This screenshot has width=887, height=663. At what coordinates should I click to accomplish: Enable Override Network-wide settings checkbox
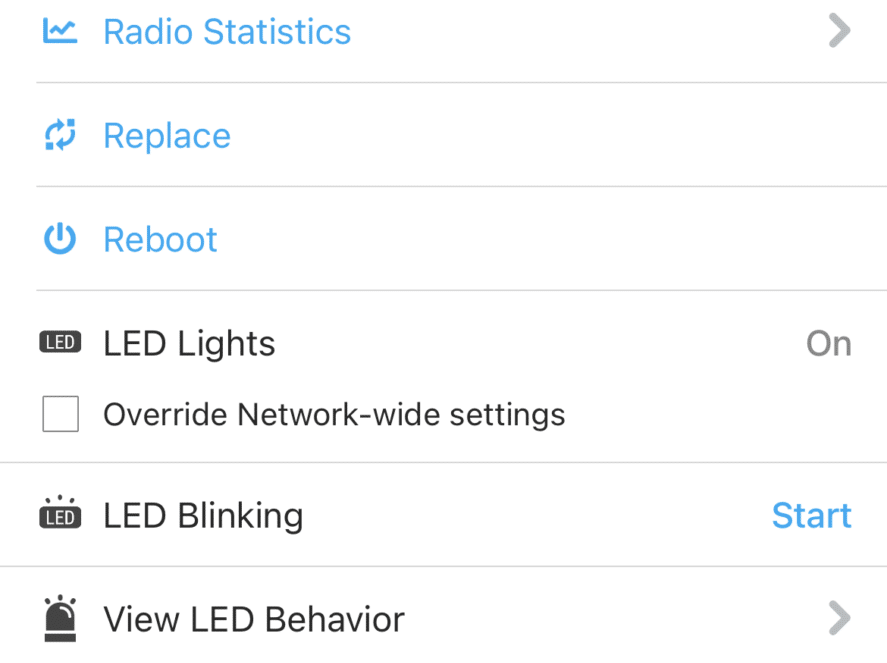tap(61, 414)
